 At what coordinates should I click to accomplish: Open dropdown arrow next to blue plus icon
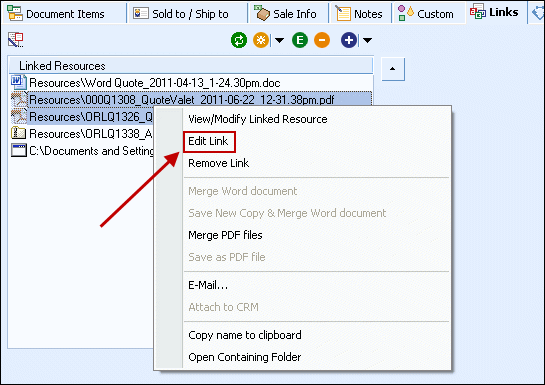[367, 40]
